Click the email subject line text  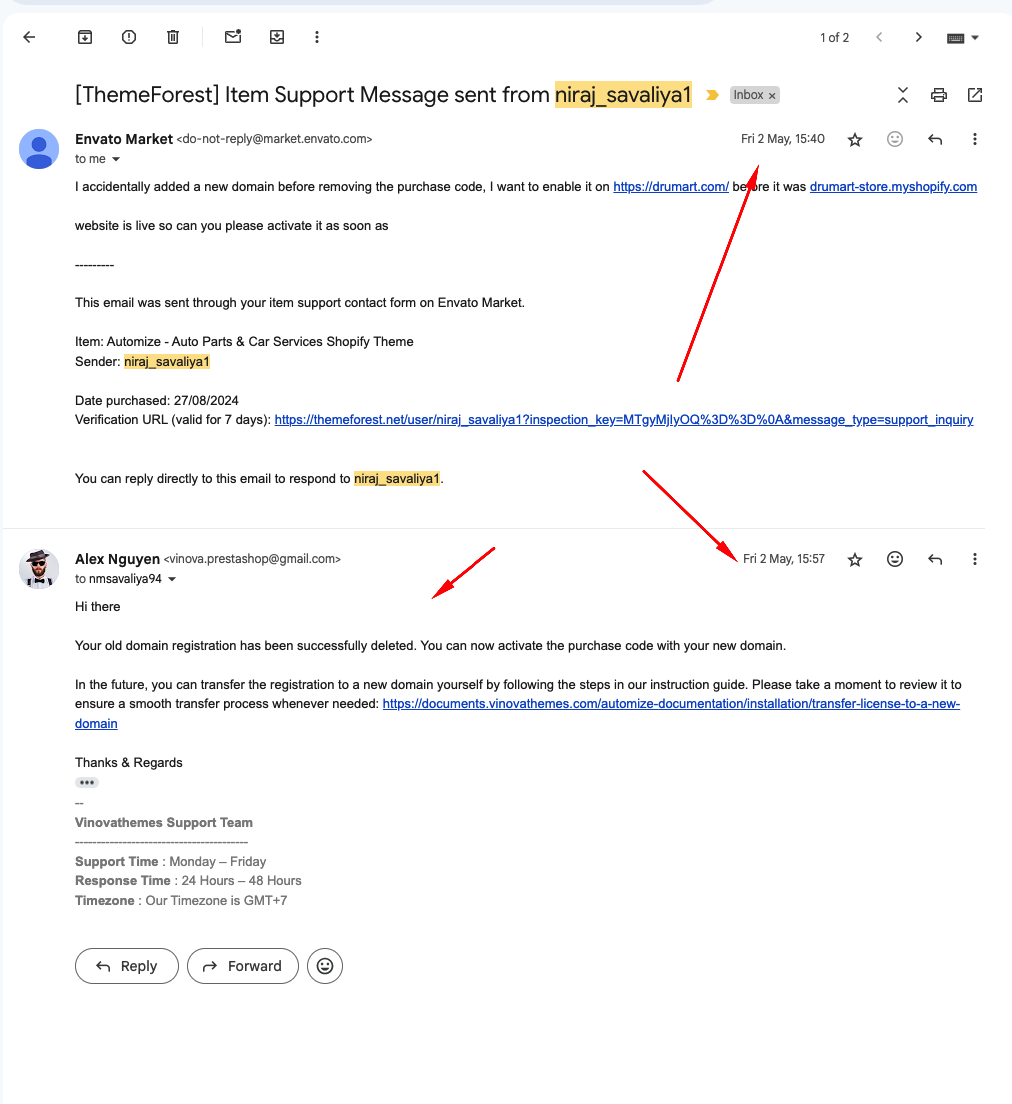(383, 95)
